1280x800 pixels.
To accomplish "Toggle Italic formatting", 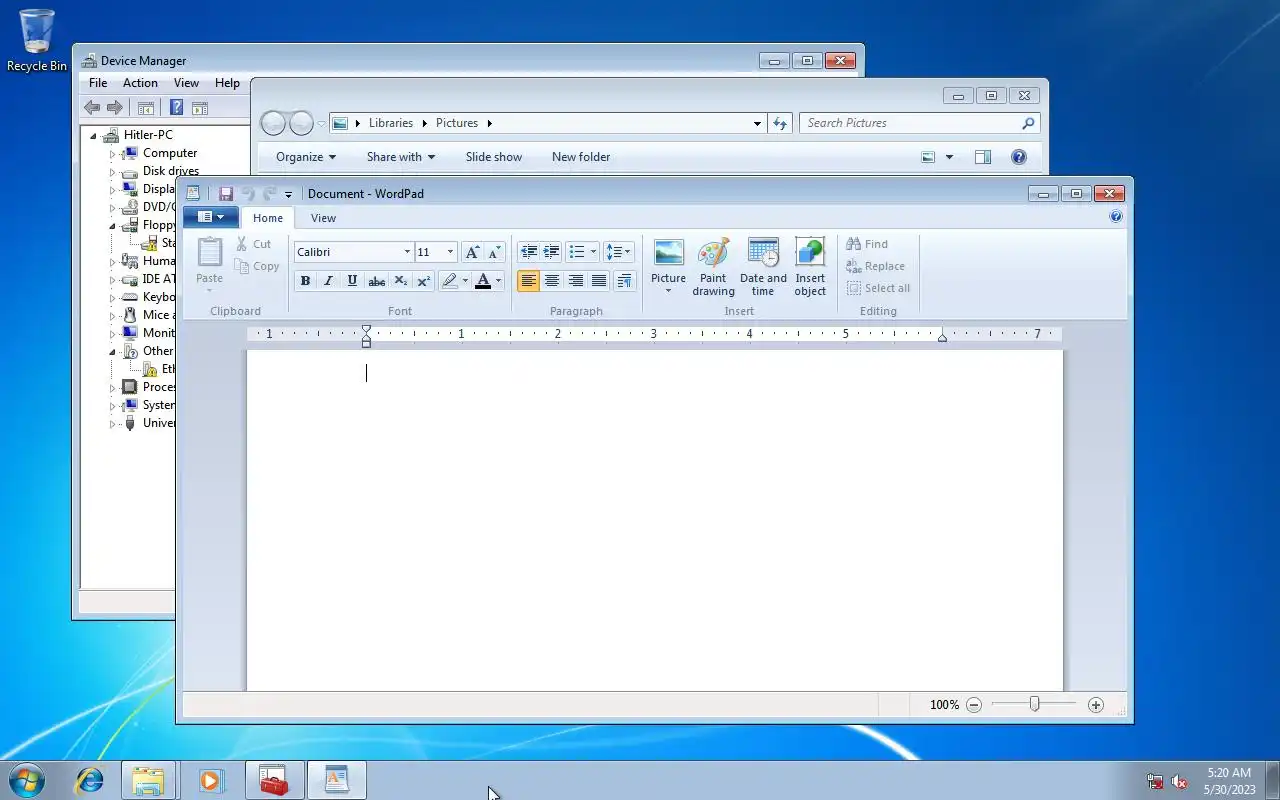I will [x=328, y=281].
